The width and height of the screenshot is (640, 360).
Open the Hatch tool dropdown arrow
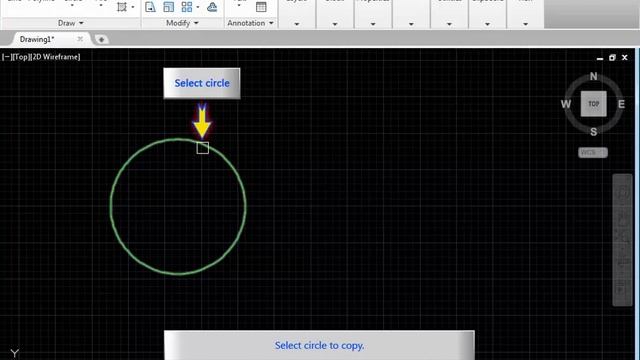[x=133, y=7]
